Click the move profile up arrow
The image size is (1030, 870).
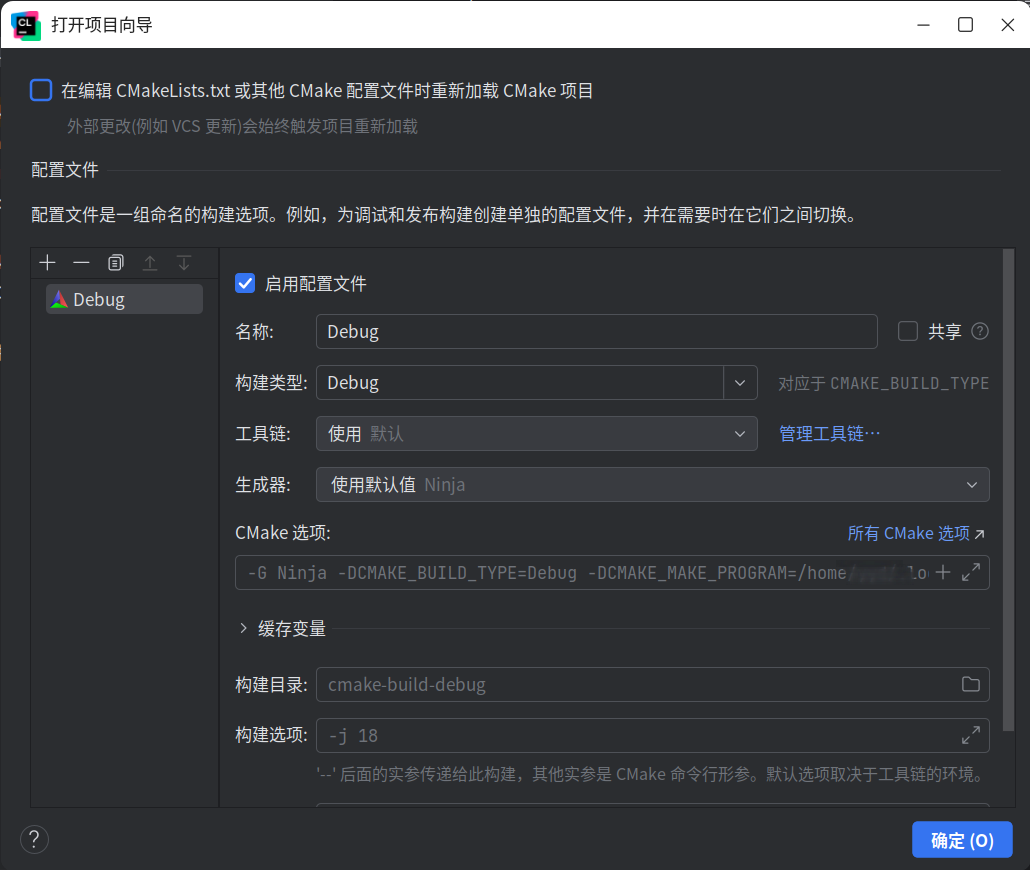coord(150,263)
